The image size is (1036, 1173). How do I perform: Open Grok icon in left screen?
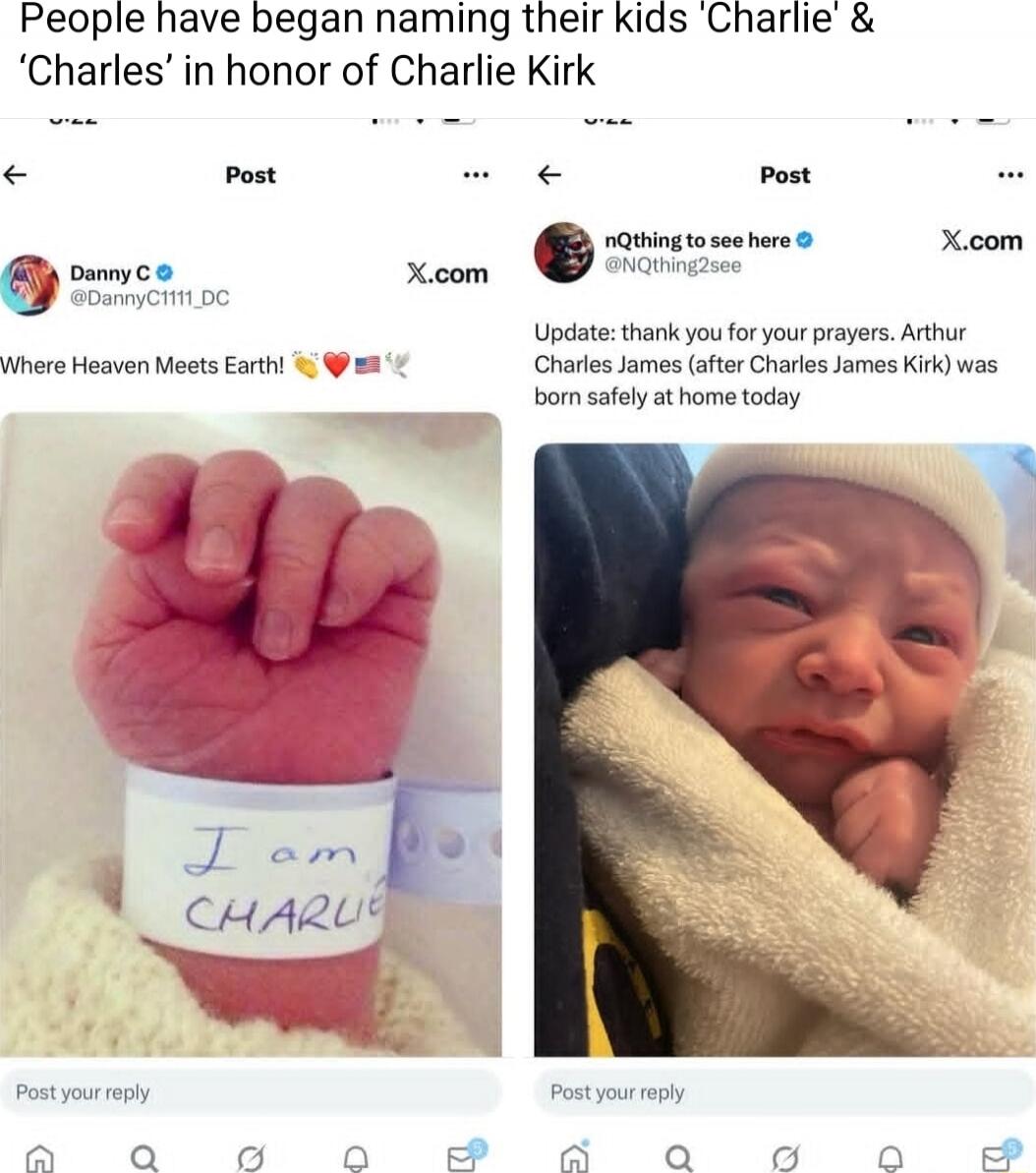tap(250, 1158)
